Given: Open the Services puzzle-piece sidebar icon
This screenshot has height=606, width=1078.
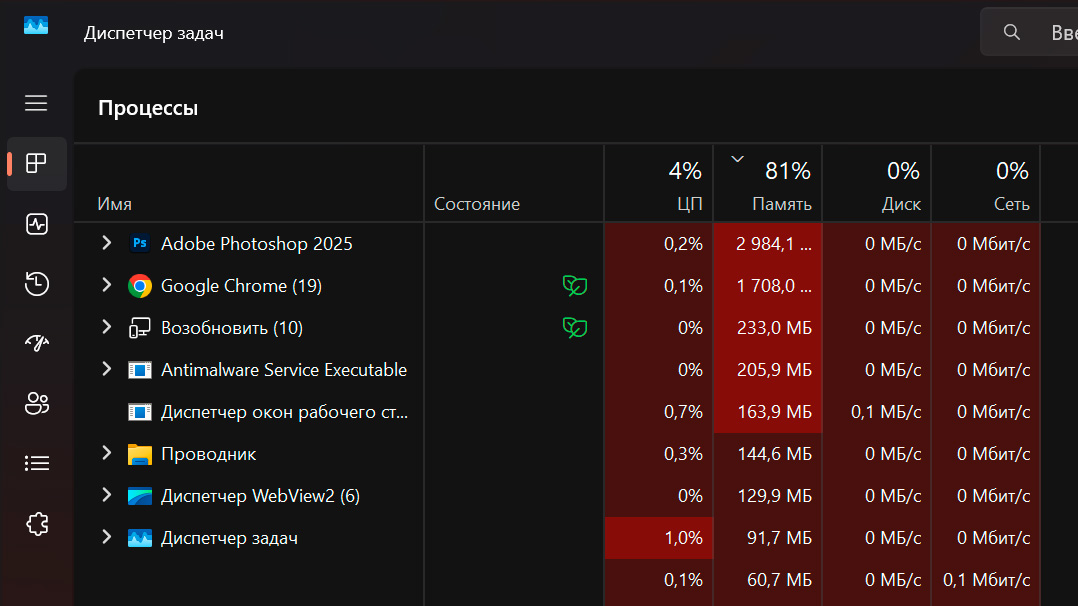Looking at the screenshot, I should [x=36, y=523].
